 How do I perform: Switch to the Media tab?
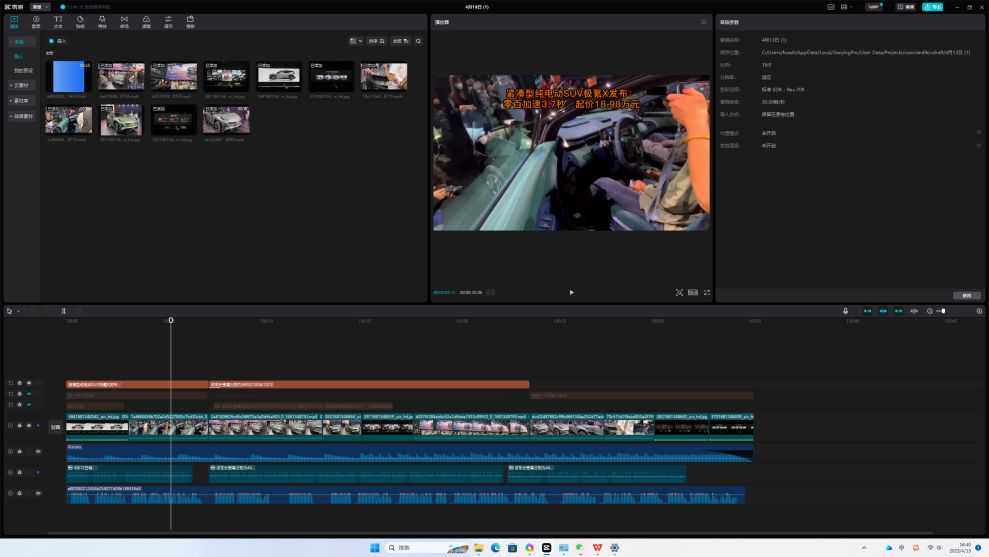tap(14, 21)
